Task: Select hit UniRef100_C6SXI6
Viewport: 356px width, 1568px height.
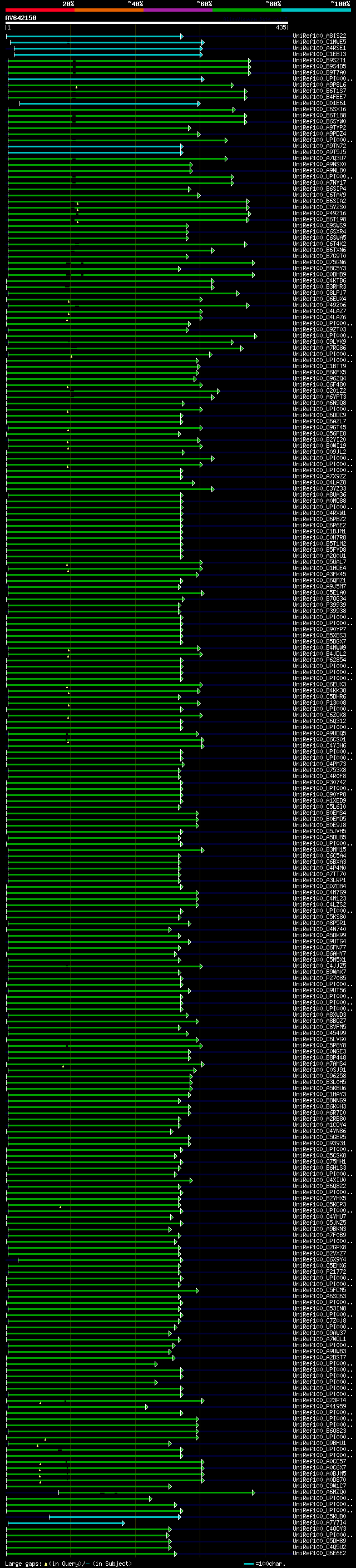Action: click(319, 110)
